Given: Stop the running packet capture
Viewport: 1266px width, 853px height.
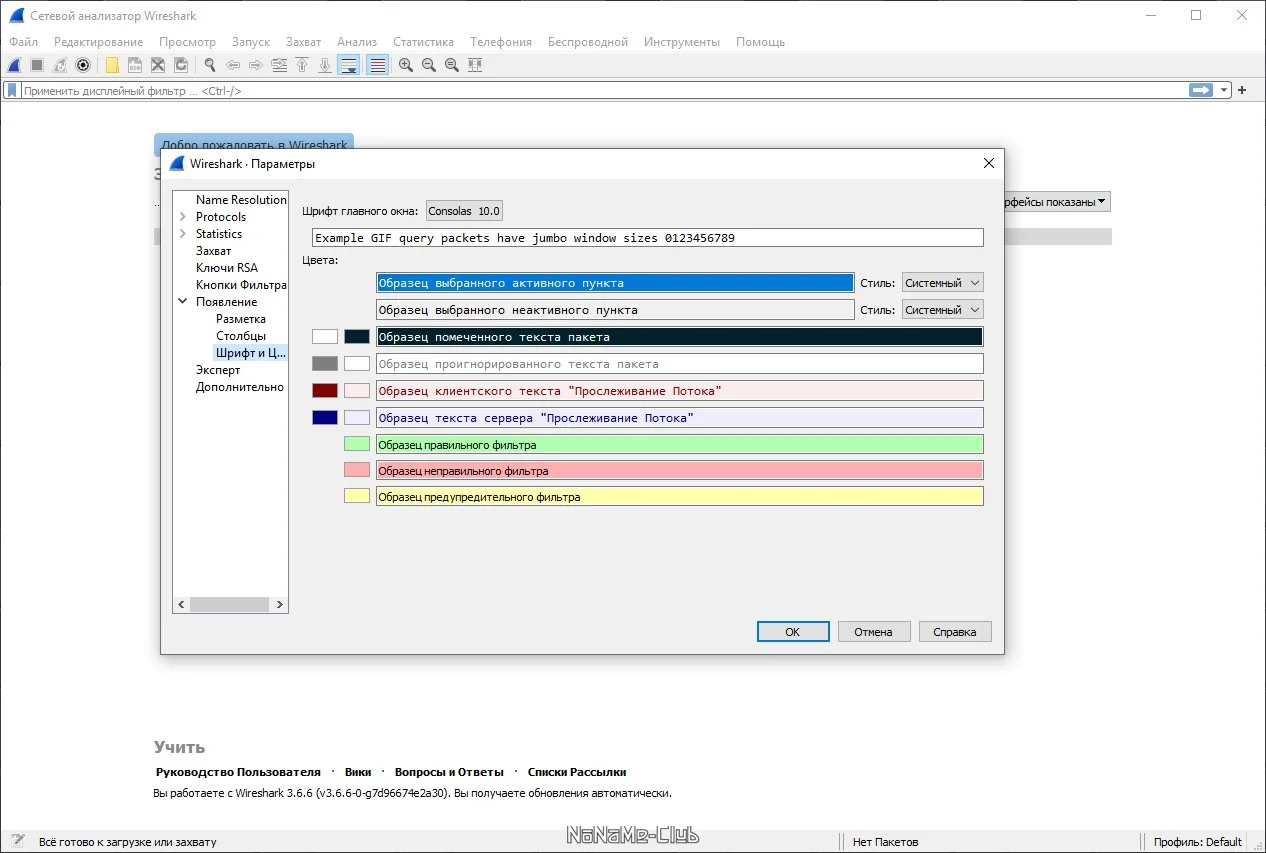Looking at the screenshot, I should (x=37, y=65).
